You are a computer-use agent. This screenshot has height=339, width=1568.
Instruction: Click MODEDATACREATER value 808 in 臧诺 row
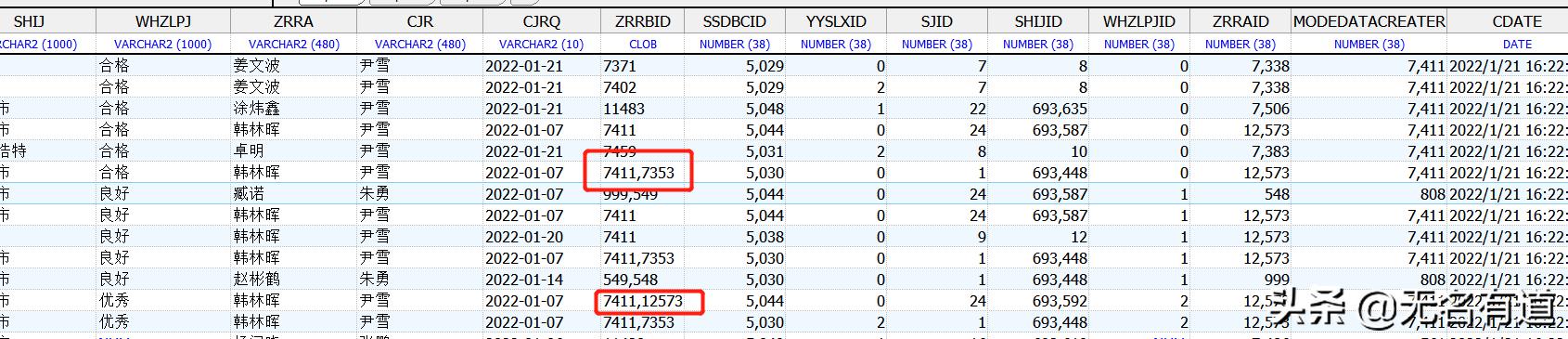click(1433, 194)
